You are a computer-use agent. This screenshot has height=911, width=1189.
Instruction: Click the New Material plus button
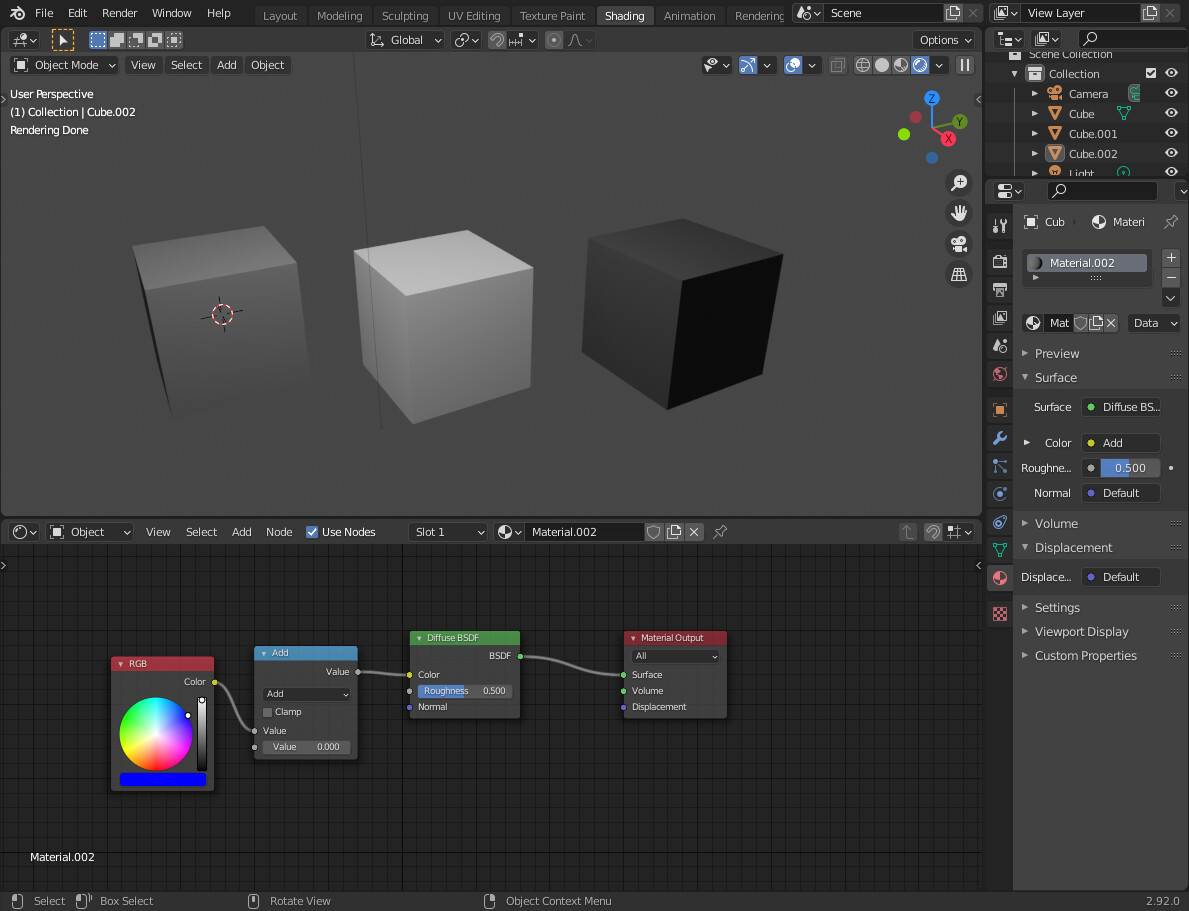click(1170, 257)
